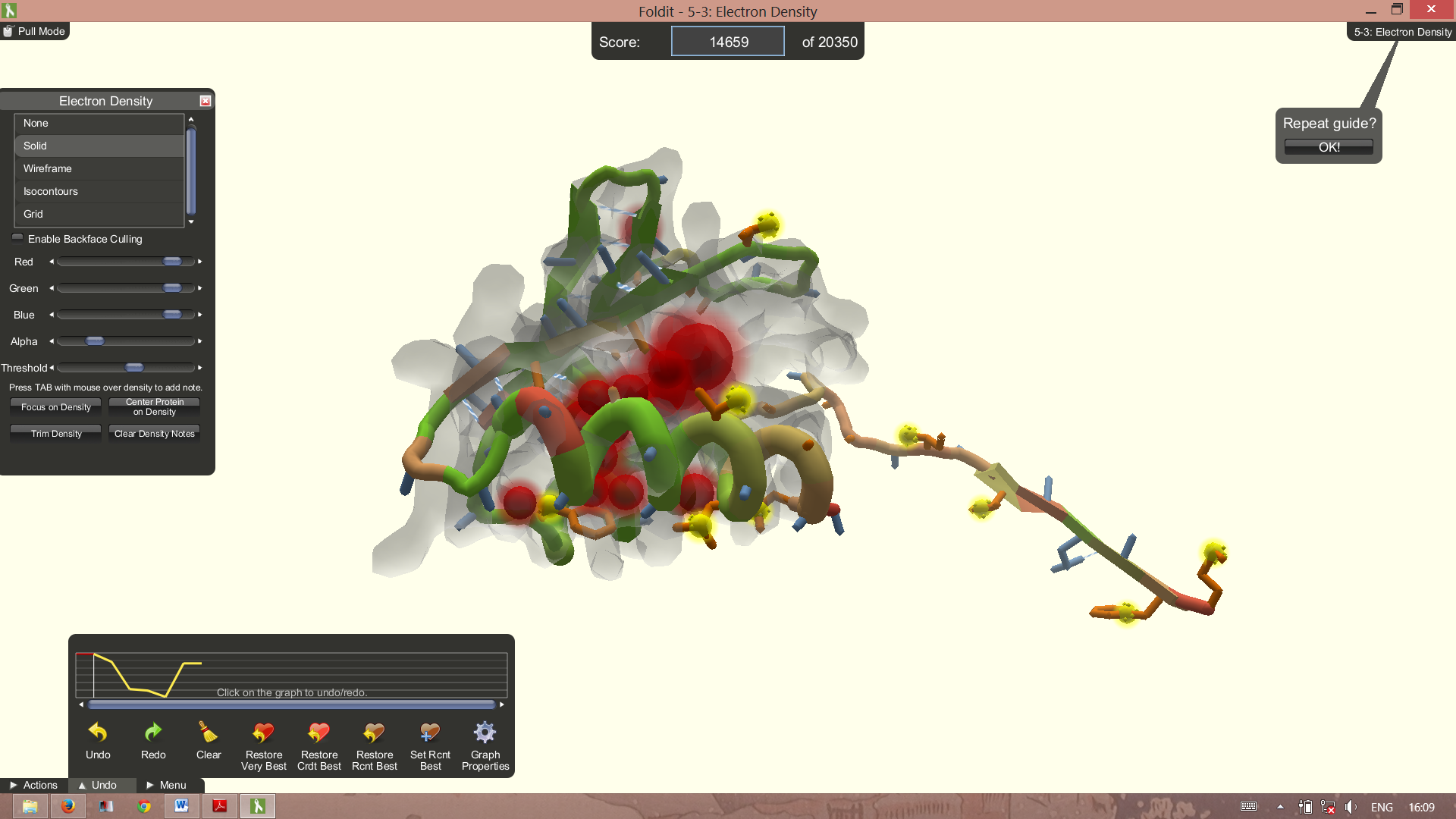Open Word from the taskbar
1456x819 pixels.
click(x=182, y=806)
